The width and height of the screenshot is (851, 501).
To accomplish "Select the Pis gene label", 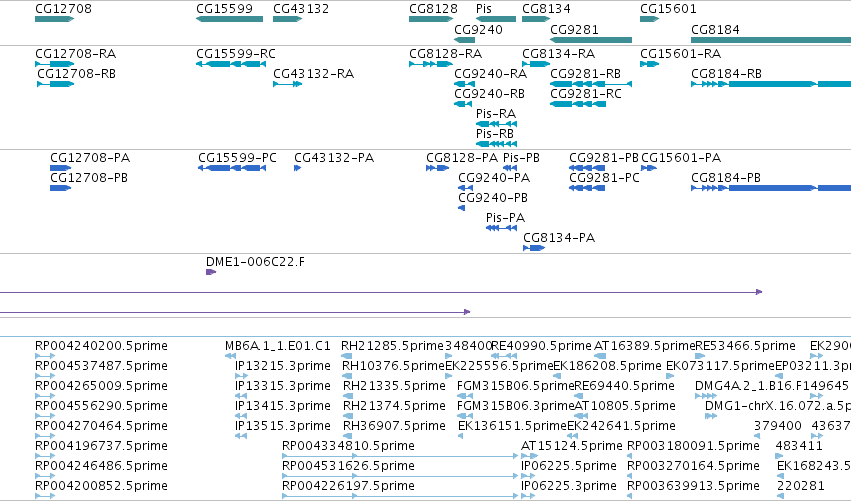I will coord(484,9).
